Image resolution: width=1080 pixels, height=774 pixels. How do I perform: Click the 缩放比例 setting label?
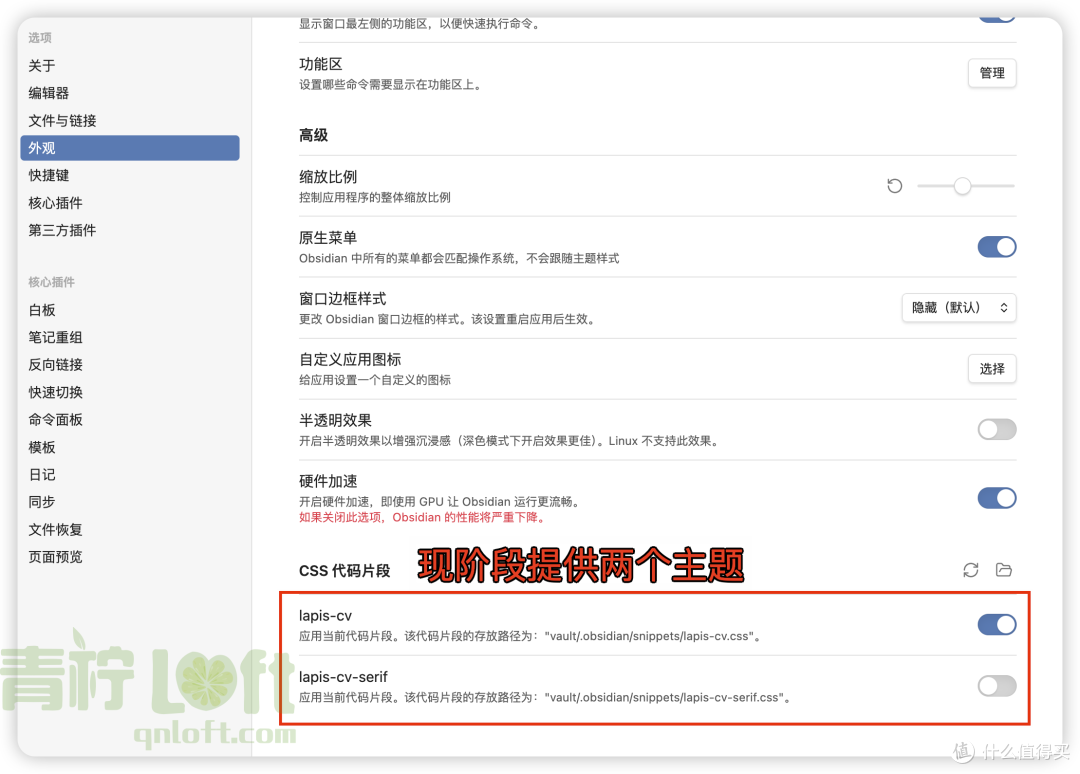(x=328, y=177)
